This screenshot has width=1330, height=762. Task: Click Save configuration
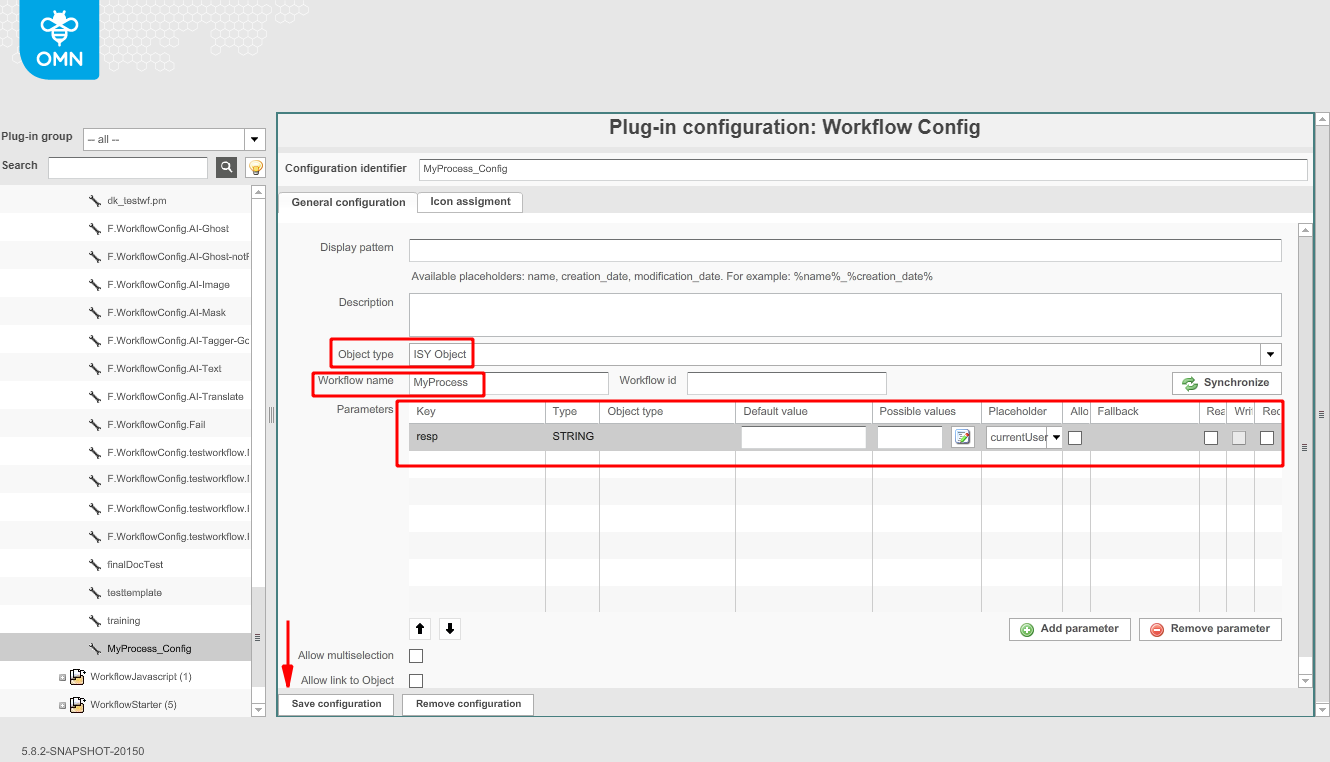coord(337,704)
